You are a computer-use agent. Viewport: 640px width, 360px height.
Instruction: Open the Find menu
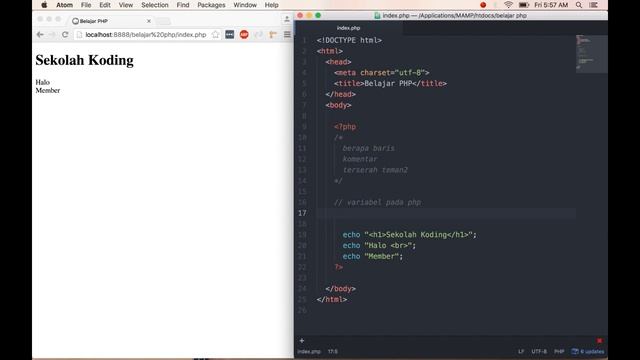tap(183, 5)
